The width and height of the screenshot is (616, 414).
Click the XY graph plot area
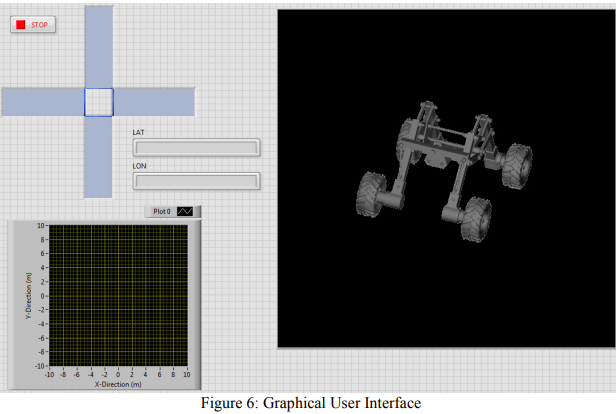[x=118, y=295]
